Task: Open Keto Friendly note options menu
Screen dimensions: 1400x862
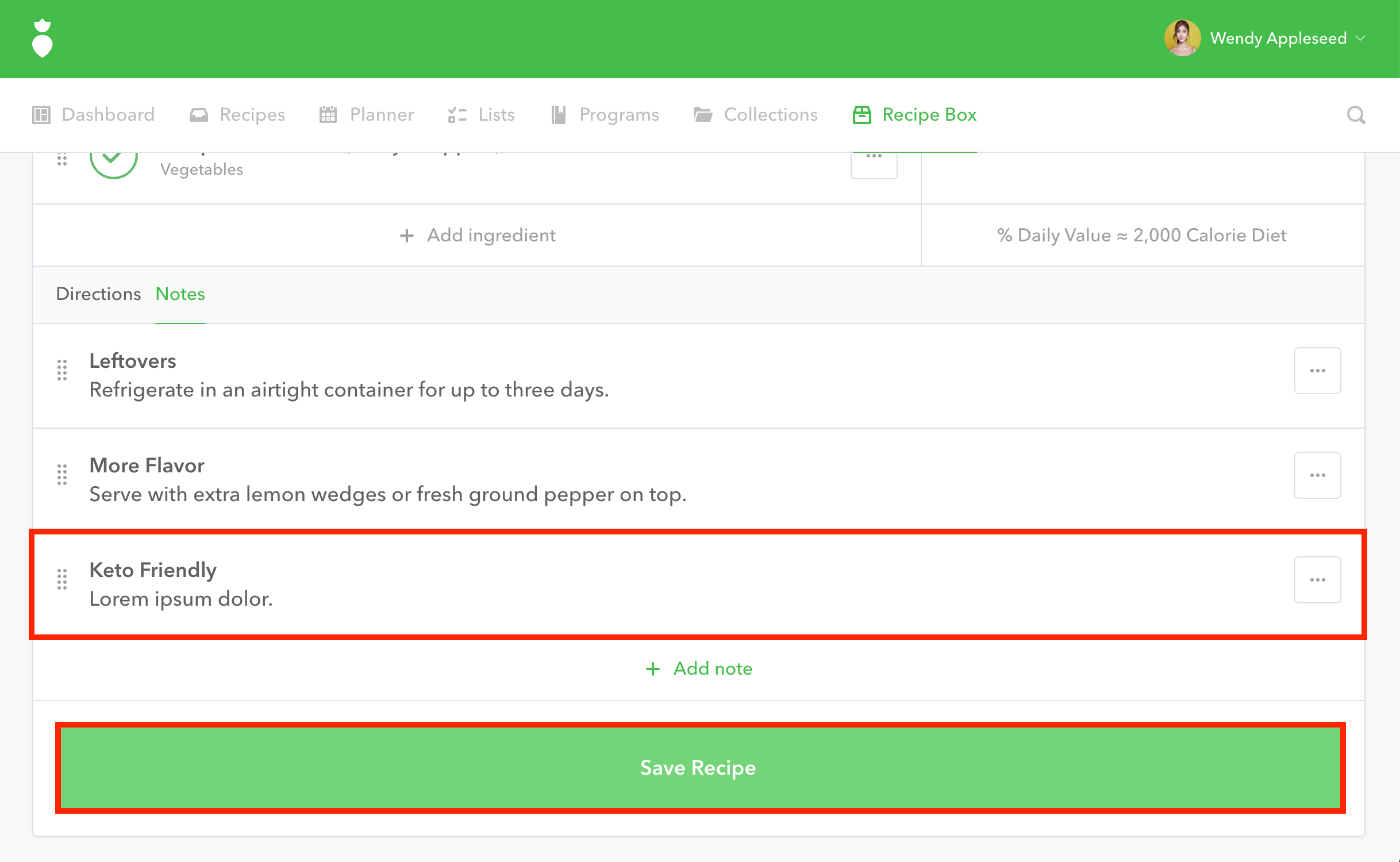Action: [1317, 580]
